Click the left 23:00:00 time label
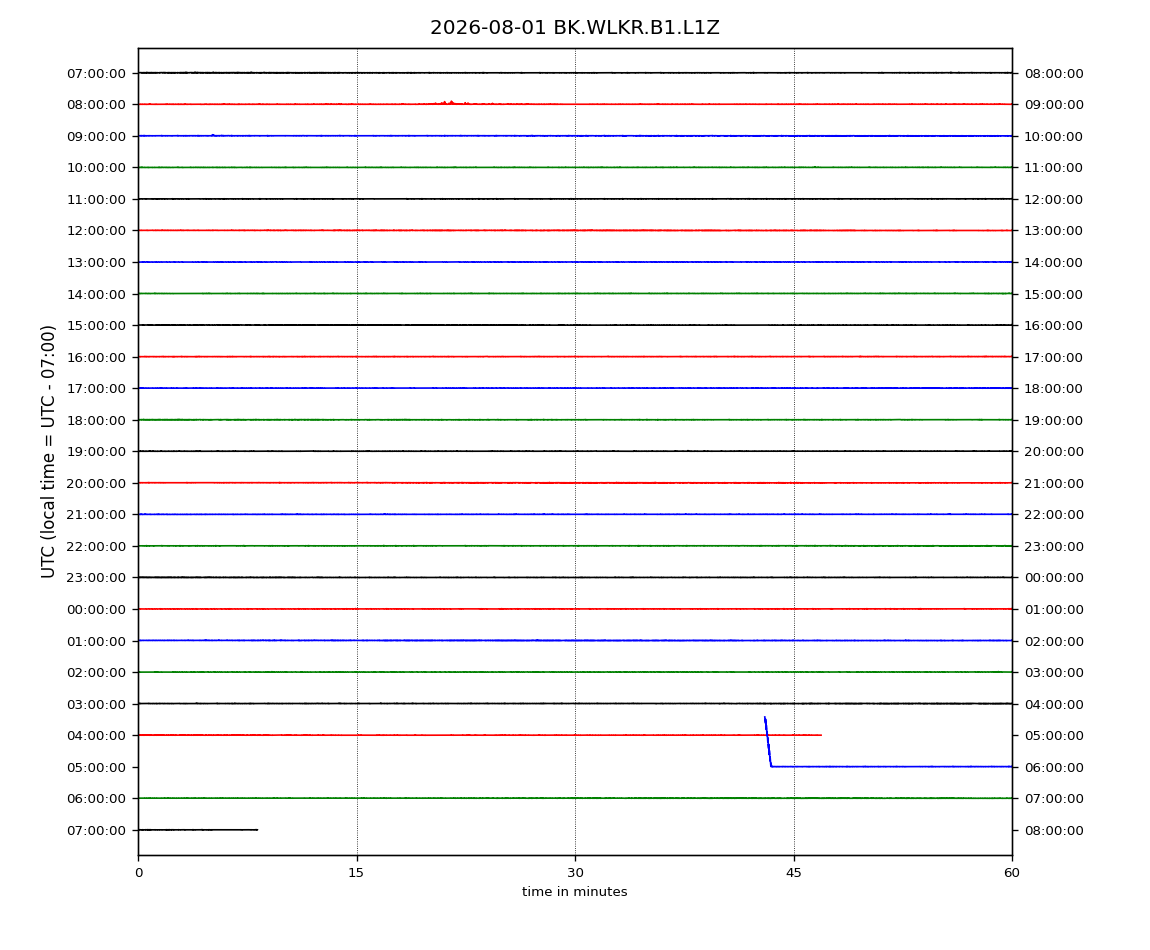 [97, 578]
